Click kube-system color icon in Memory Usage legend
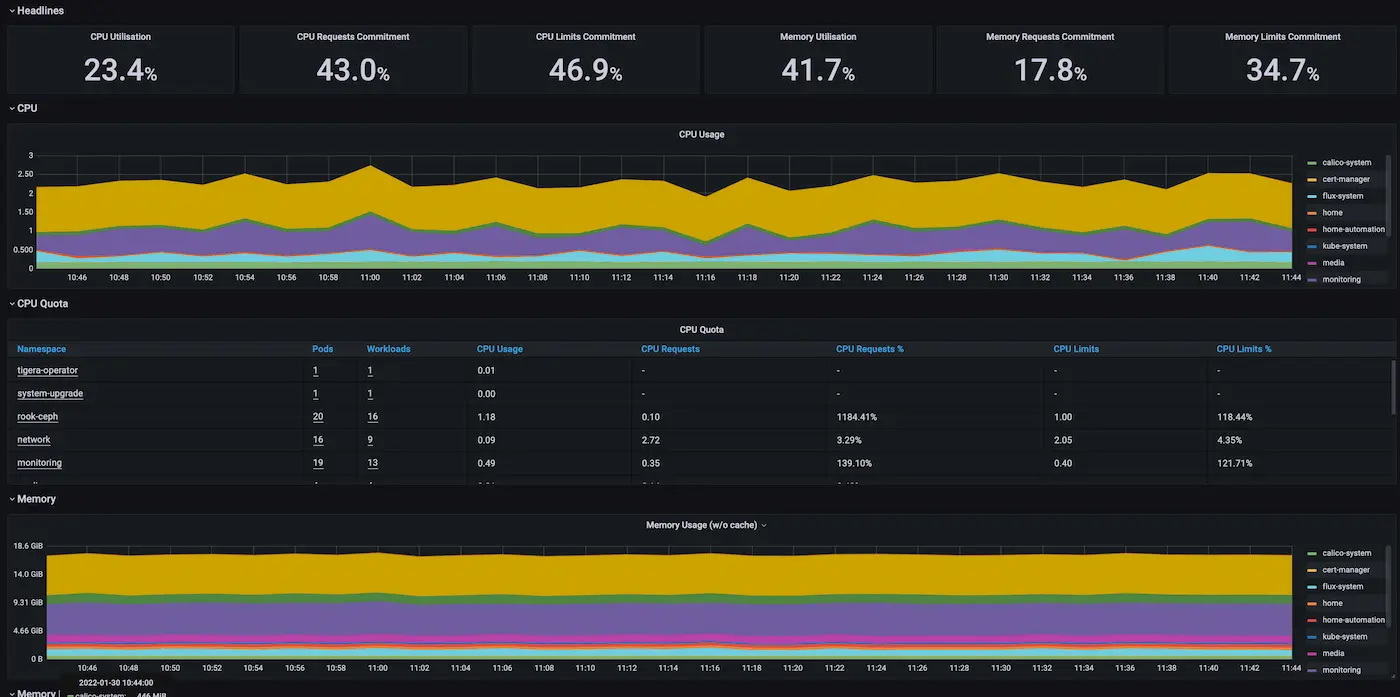The height and width of the screenshot is (697, 1400). click(1312, 637)
